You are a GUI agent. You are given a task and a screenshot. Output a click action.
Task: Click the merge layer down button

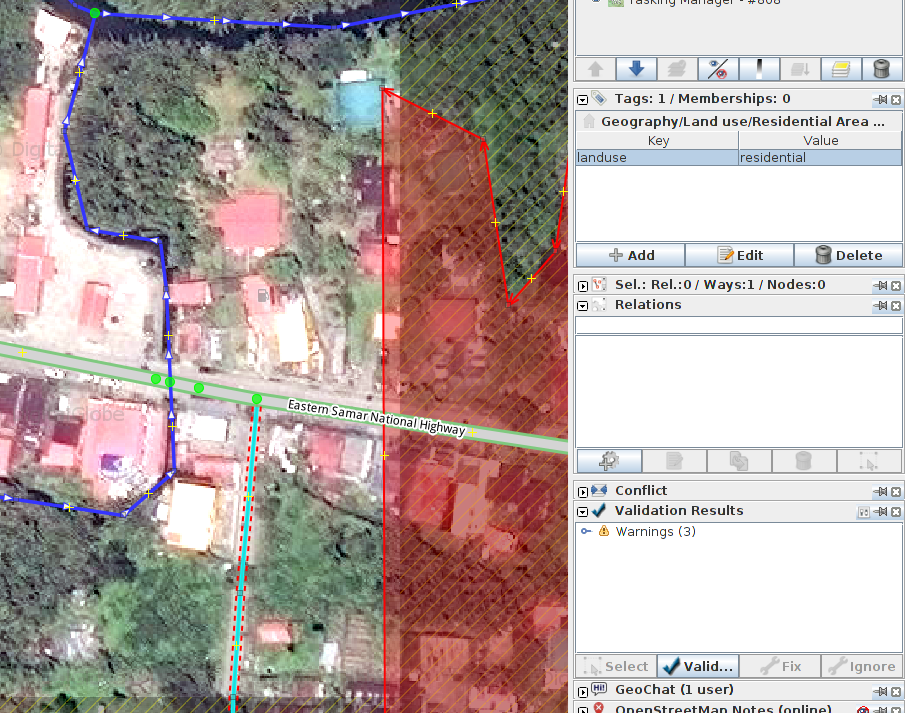tap(800, 69)
